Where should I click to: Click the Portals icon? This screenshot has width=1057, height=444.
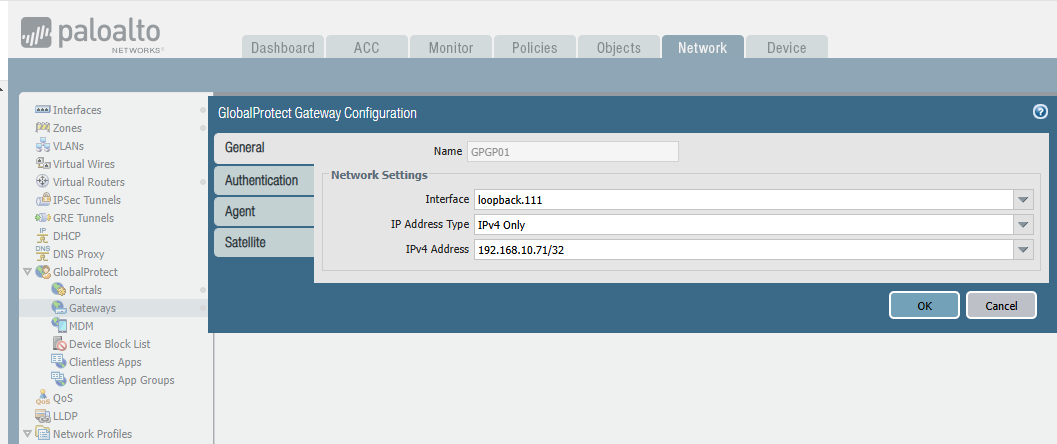click(x=59, y=290)
